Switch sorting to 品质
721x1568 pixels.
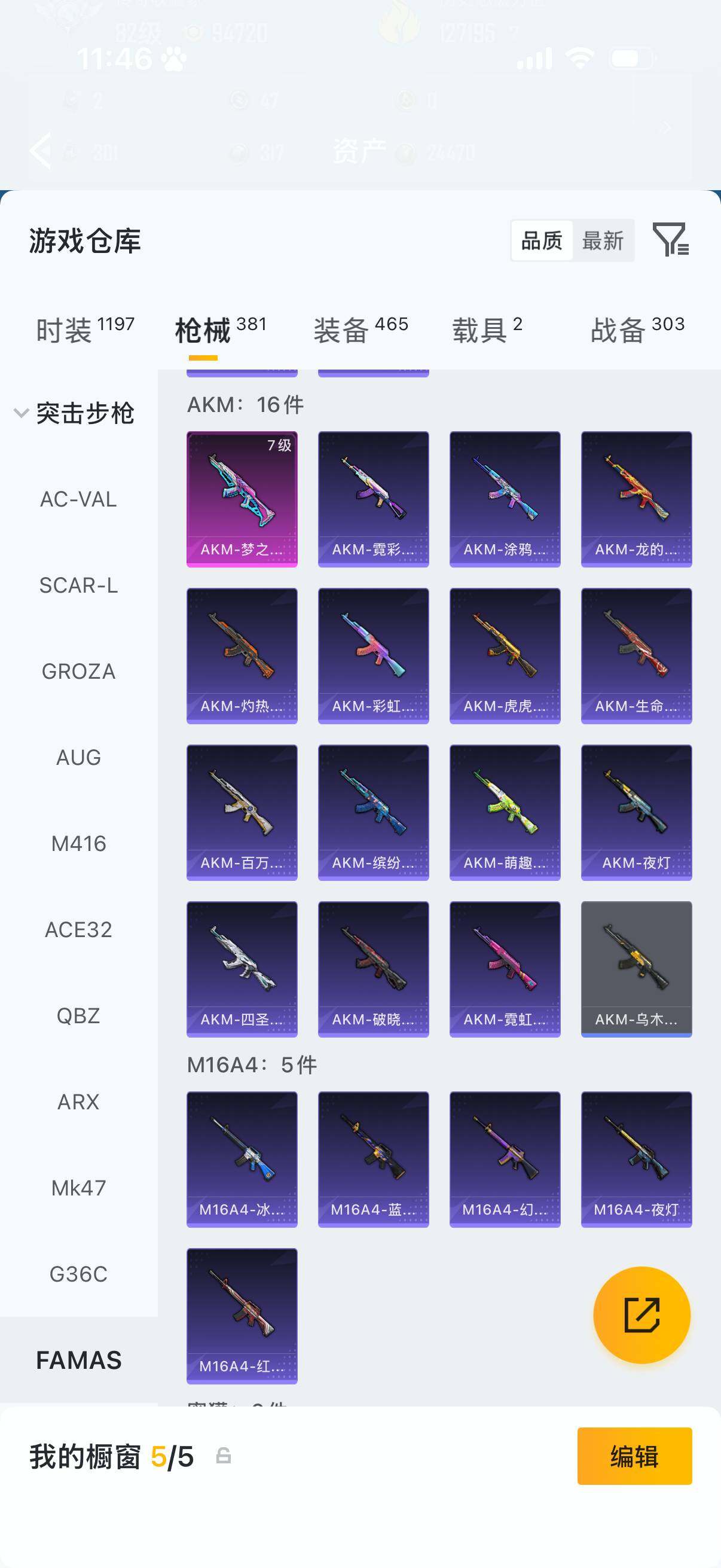[542, 240]
